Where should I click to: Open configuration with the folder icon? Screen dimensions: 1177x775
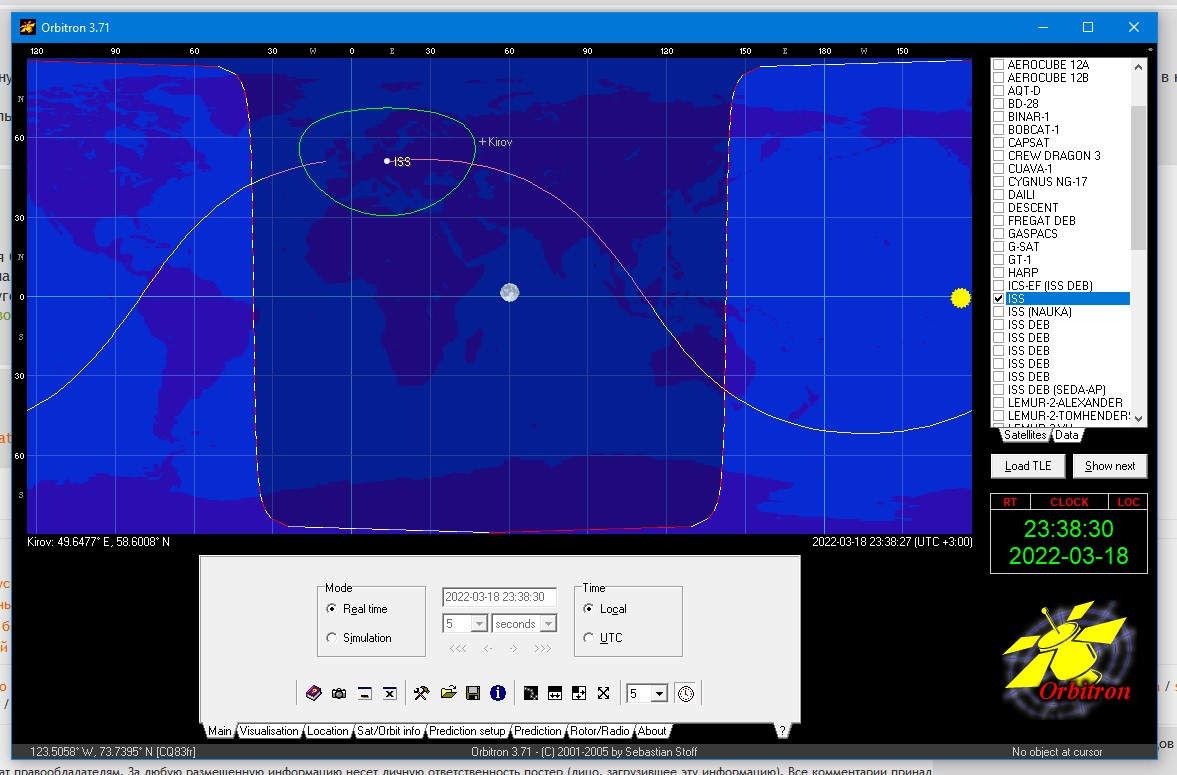[448, 692]
